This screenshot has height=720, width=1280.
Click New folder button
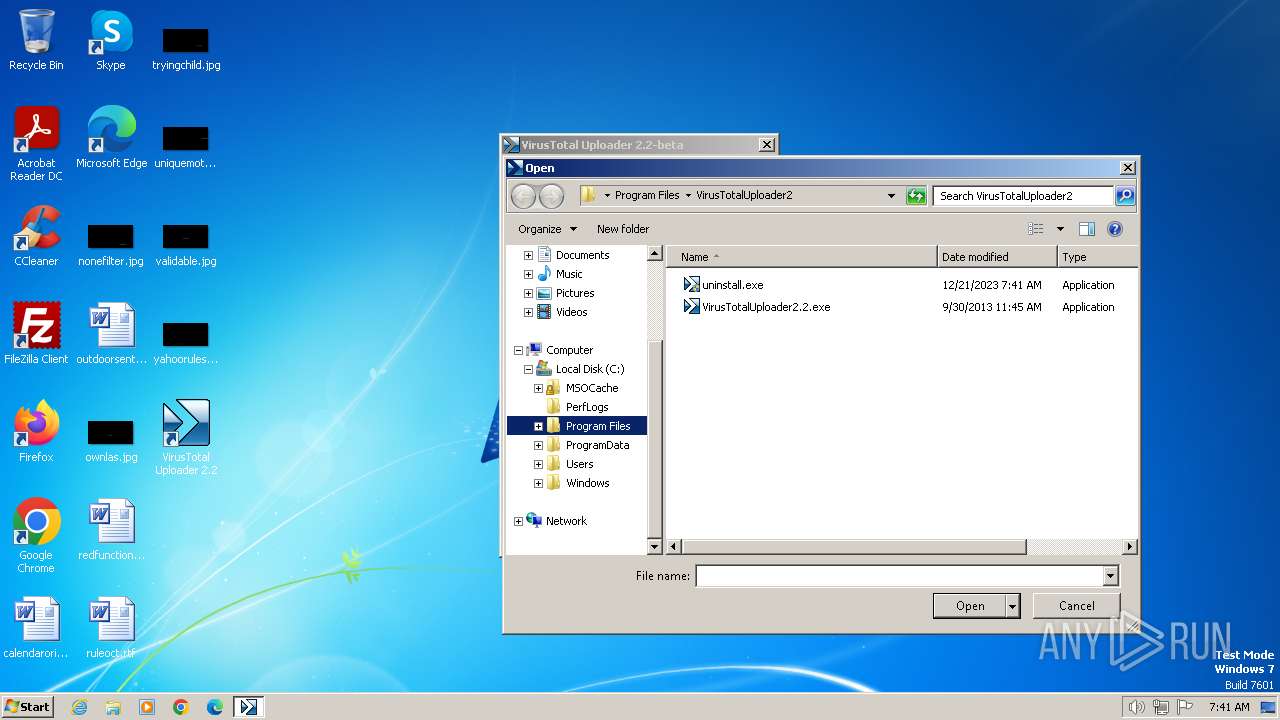[623, 229]
